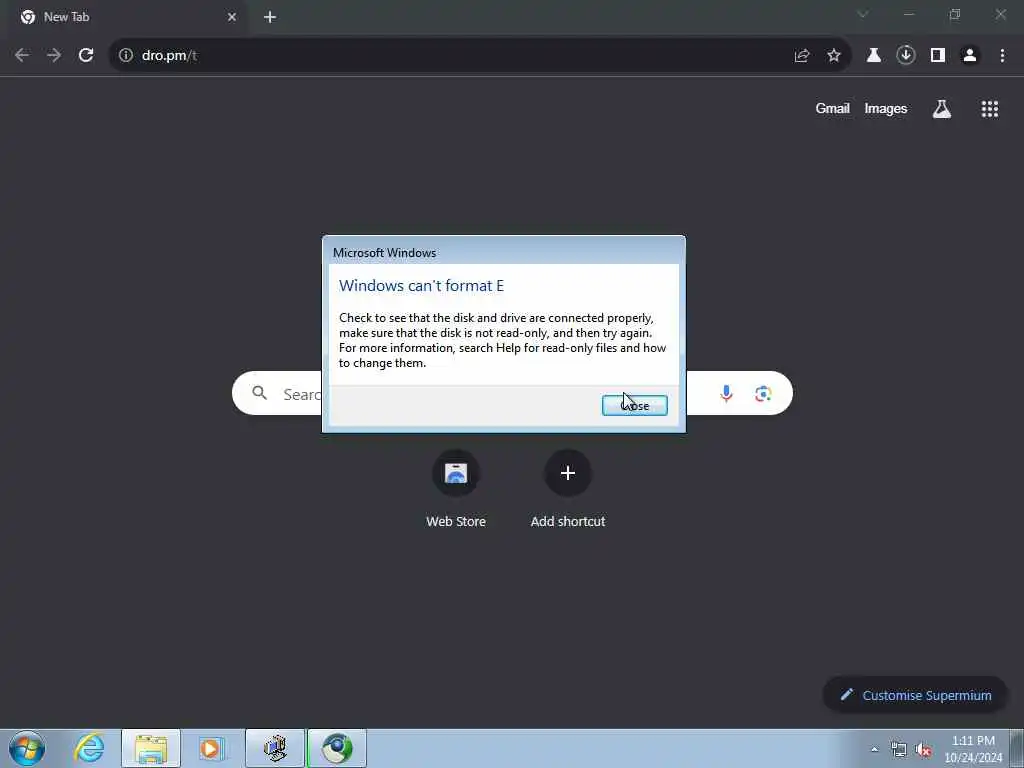
Task: Open a new tab with the plus button
Action: click(270, 17)
